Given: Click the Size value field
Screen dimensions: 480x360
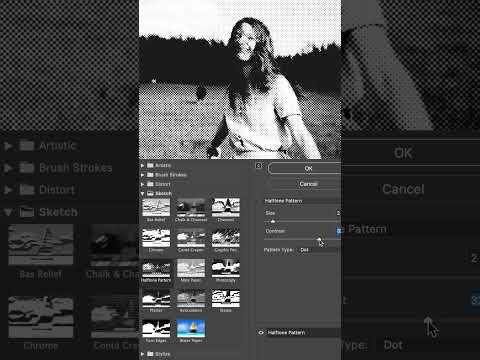Looking at the screenshot, I should point(338,213).
